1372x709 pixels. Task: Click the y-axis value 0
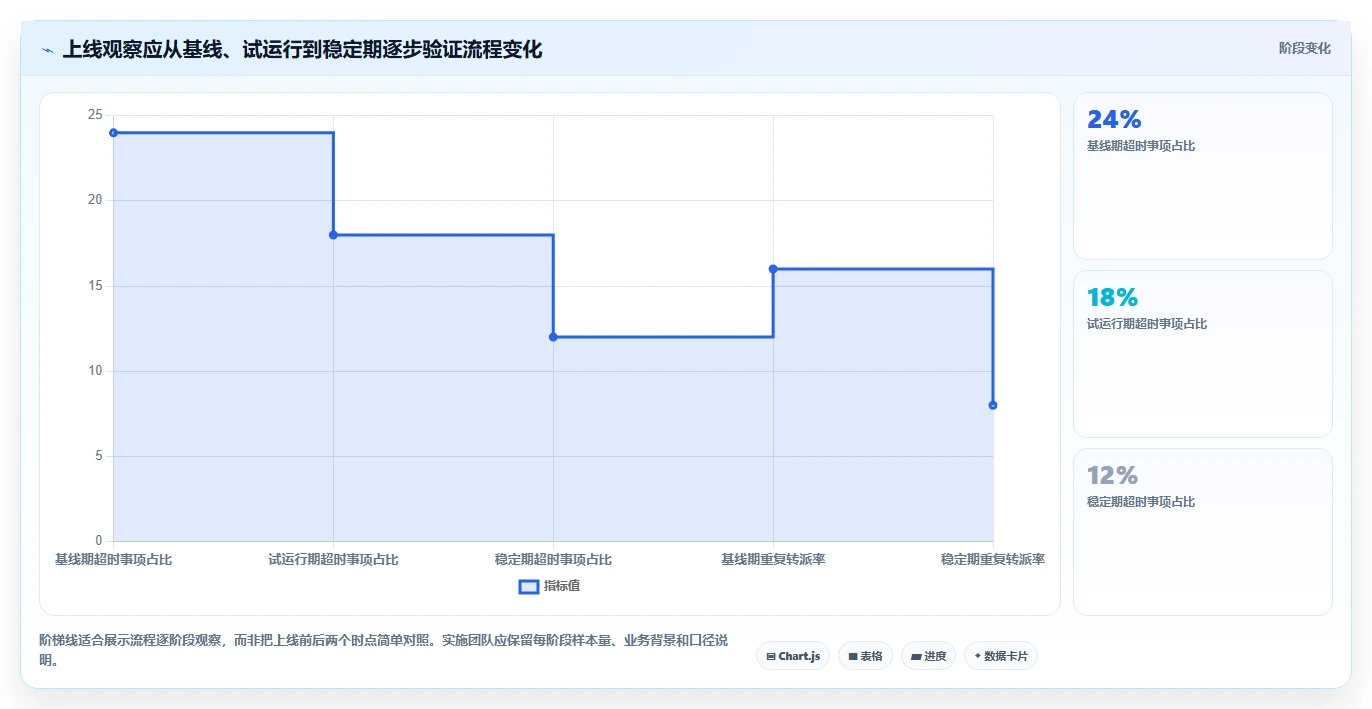point(99,541)
